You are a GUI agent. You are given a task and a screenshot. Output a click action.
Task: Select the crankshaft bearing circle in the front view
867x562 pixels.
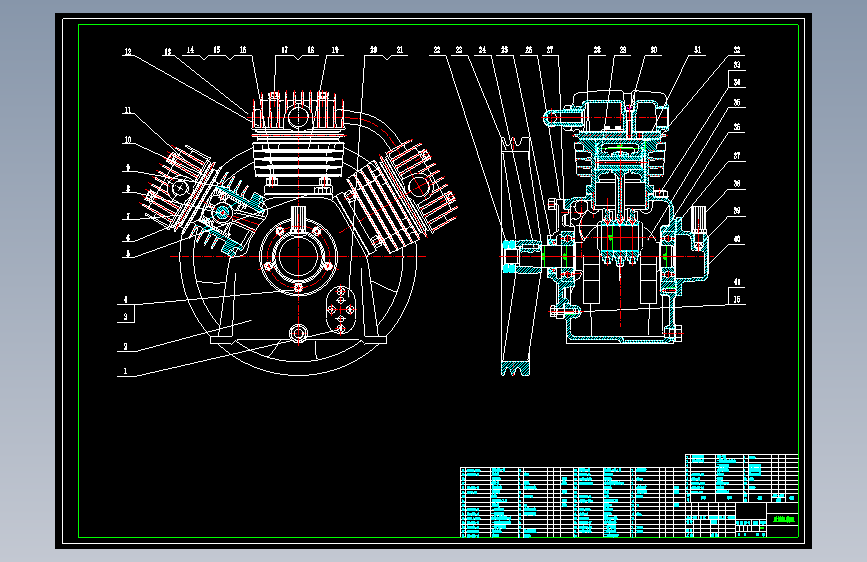pos(299,257)
